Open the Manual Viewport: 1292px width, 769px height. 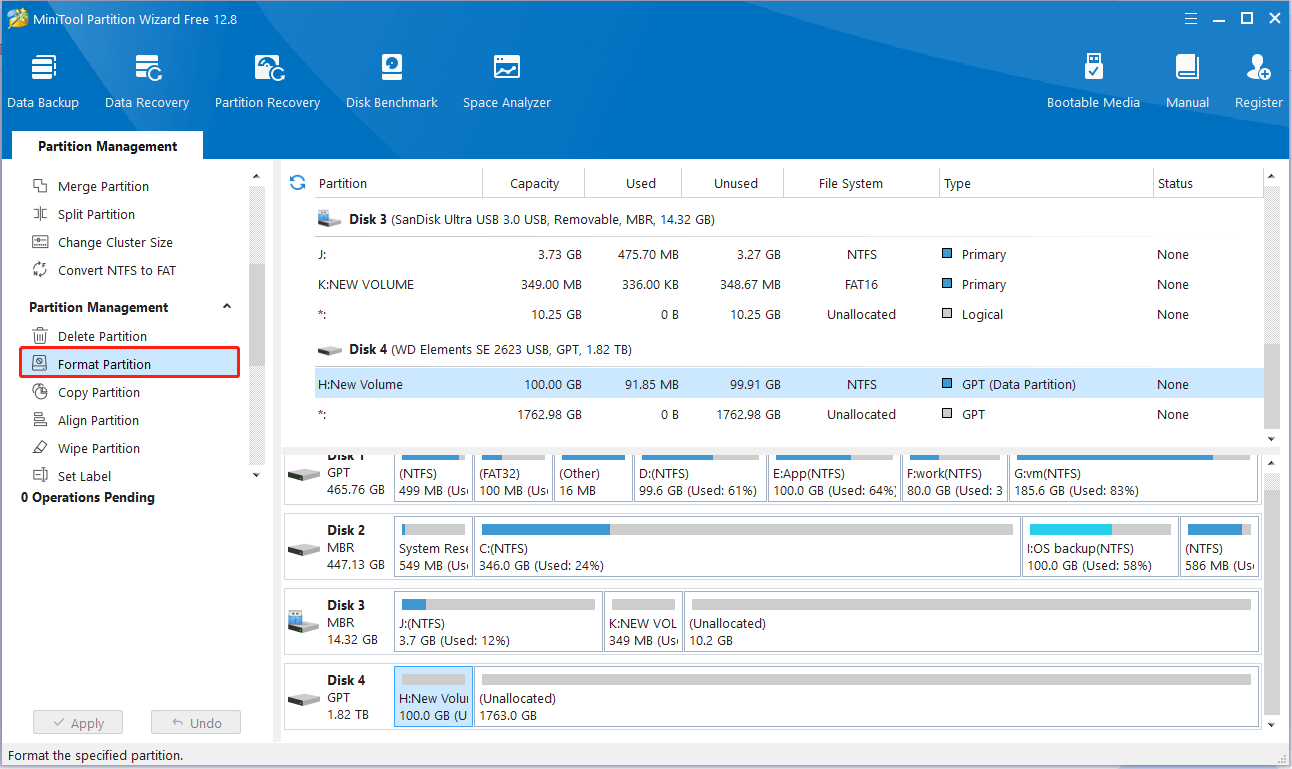[1187, 80]
